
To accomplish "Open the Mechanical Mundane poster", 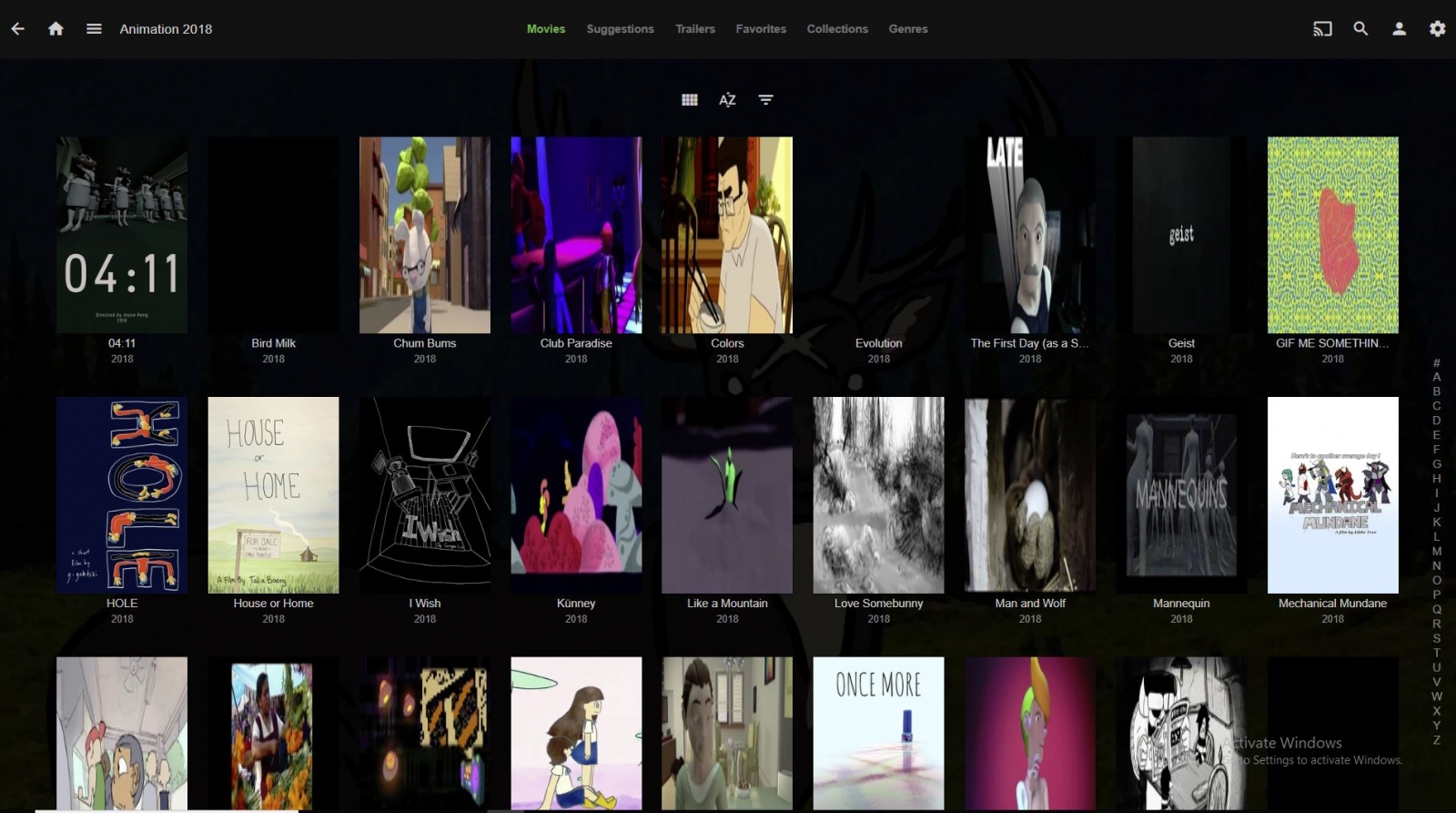I will [x=1333, y=495].
